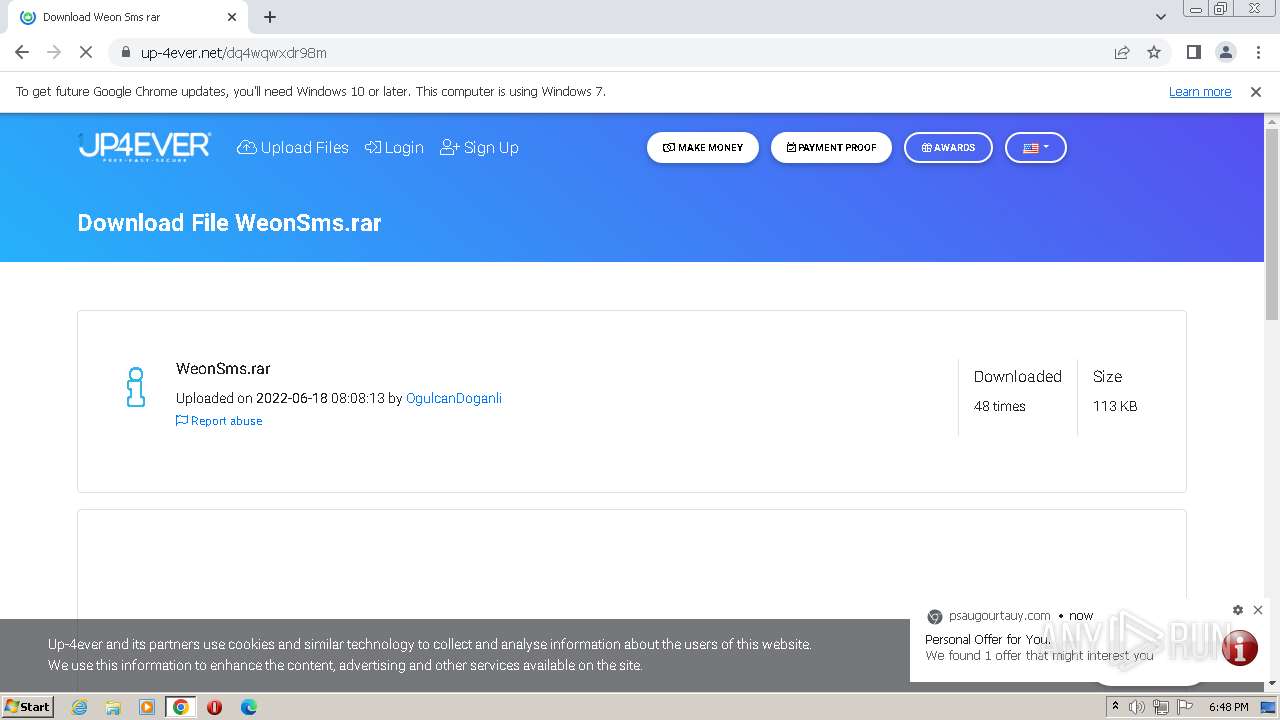Click the Make Money button
This screenshot has height=720, width=1280.
coord(703,147)
